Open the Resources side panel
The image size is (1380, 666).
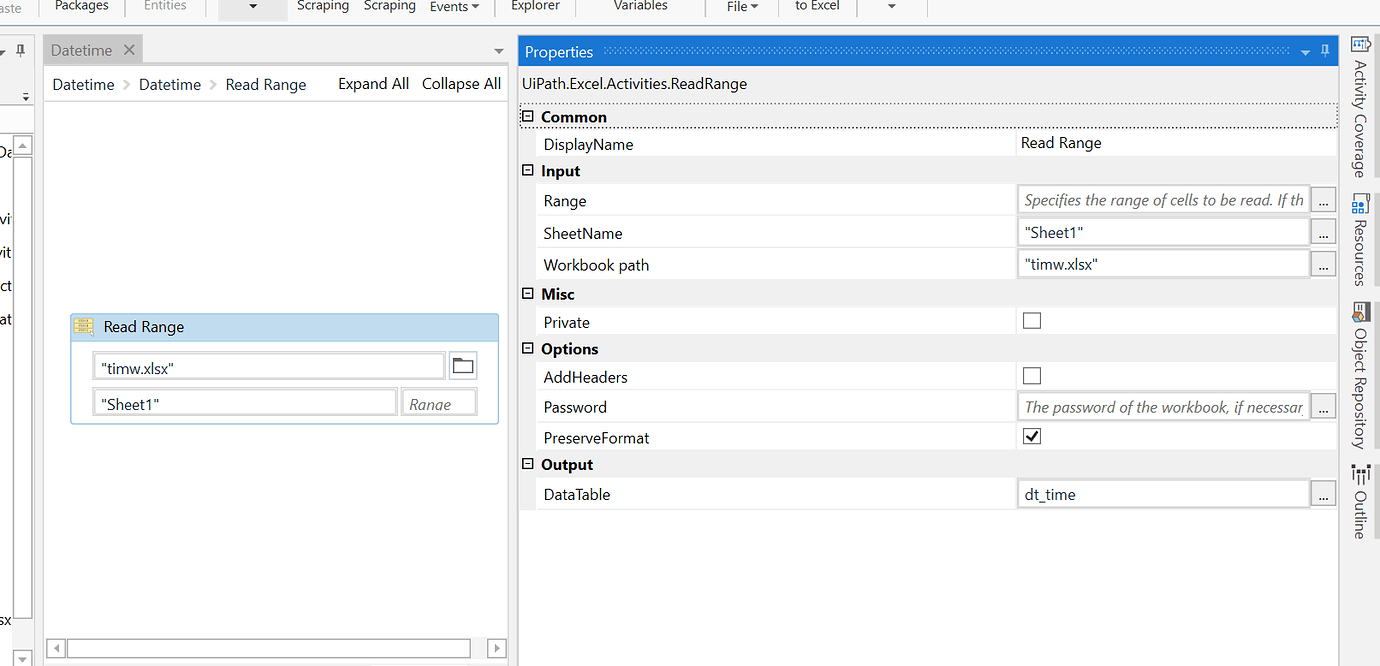[1360, 240]
